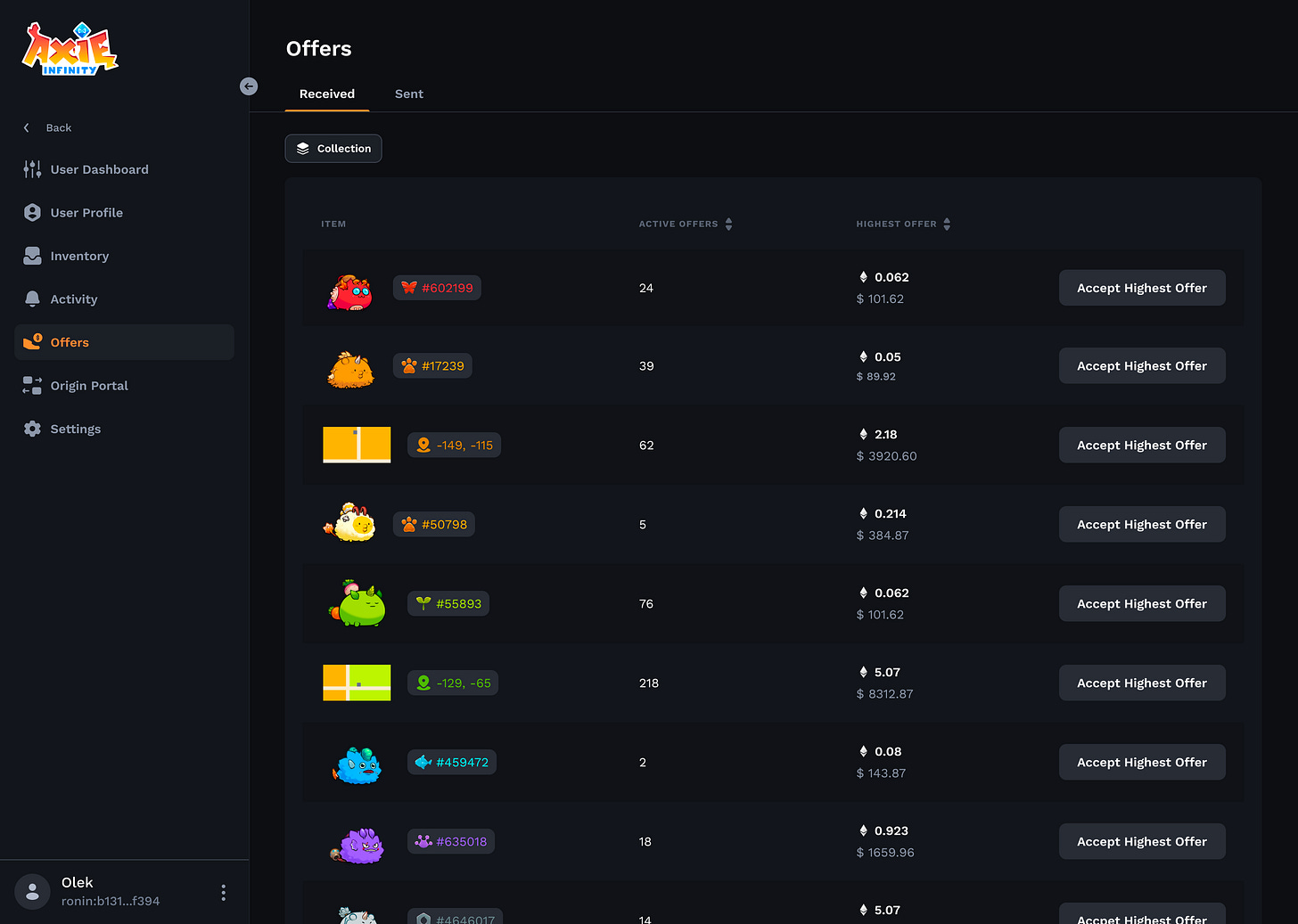Click the Settings gear in sidebar
This screenshot has width=1298, height=924.
coord(32,429)
